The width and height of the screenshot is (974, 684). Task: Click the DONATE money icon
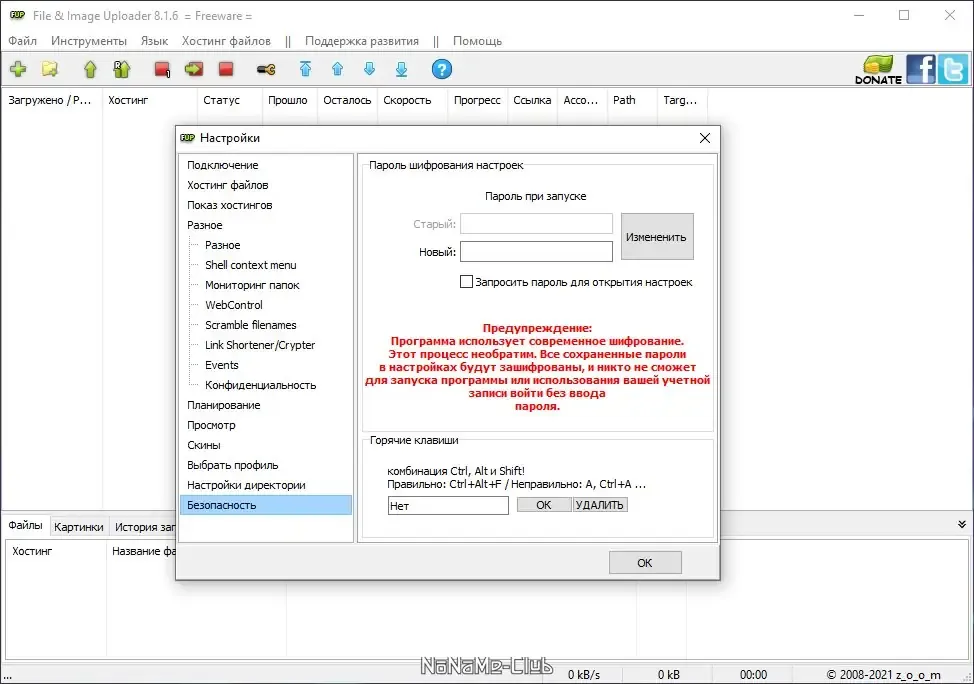tap(878, 70)
